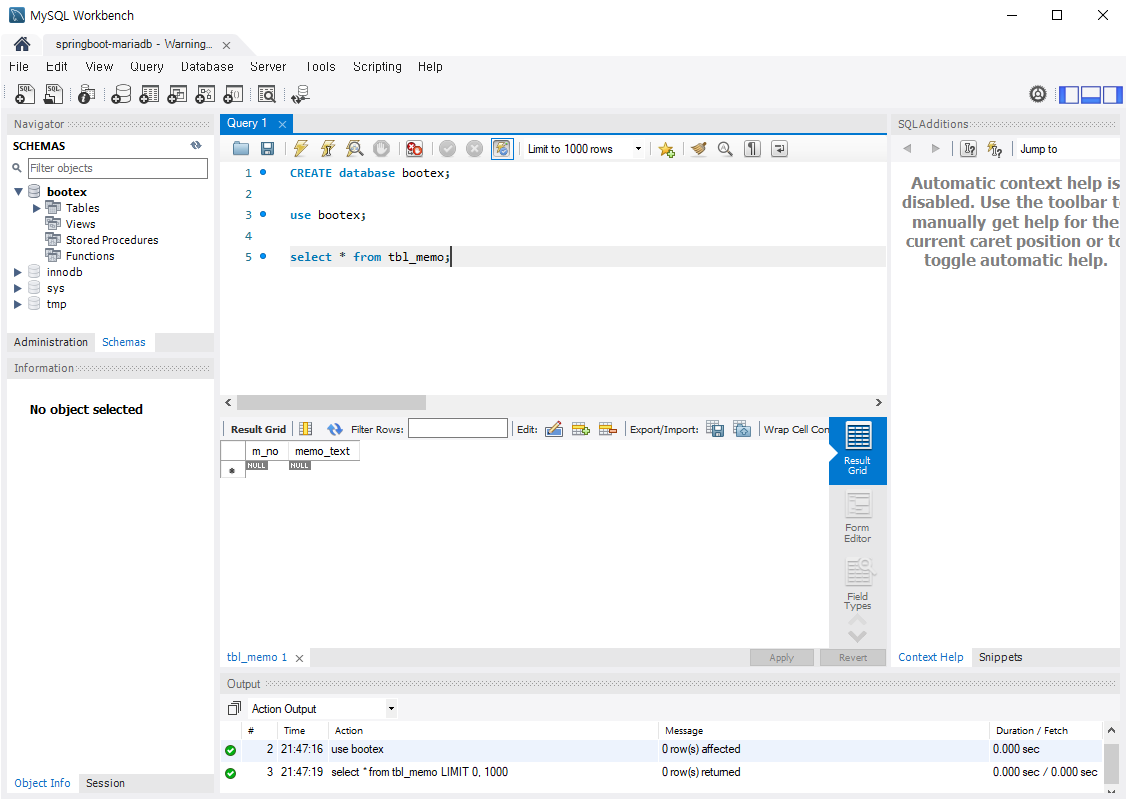The height and width of the screenshot is (800, 1127).
Task: Toggle auto-commit mode button
Action: tap(502, 149)
